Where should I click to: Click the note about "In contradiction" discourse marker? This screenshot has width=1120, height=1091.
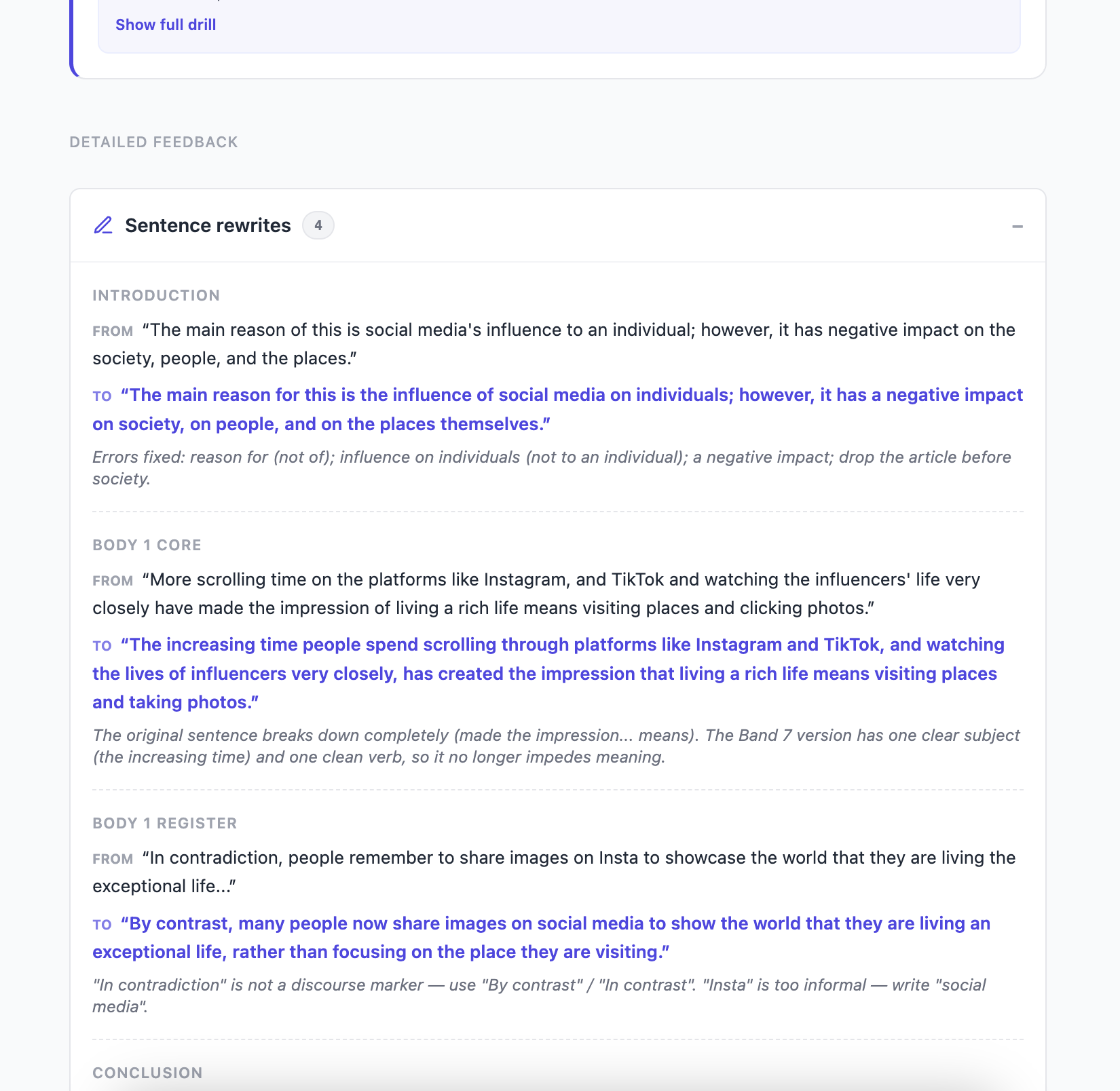pos(539,995)
